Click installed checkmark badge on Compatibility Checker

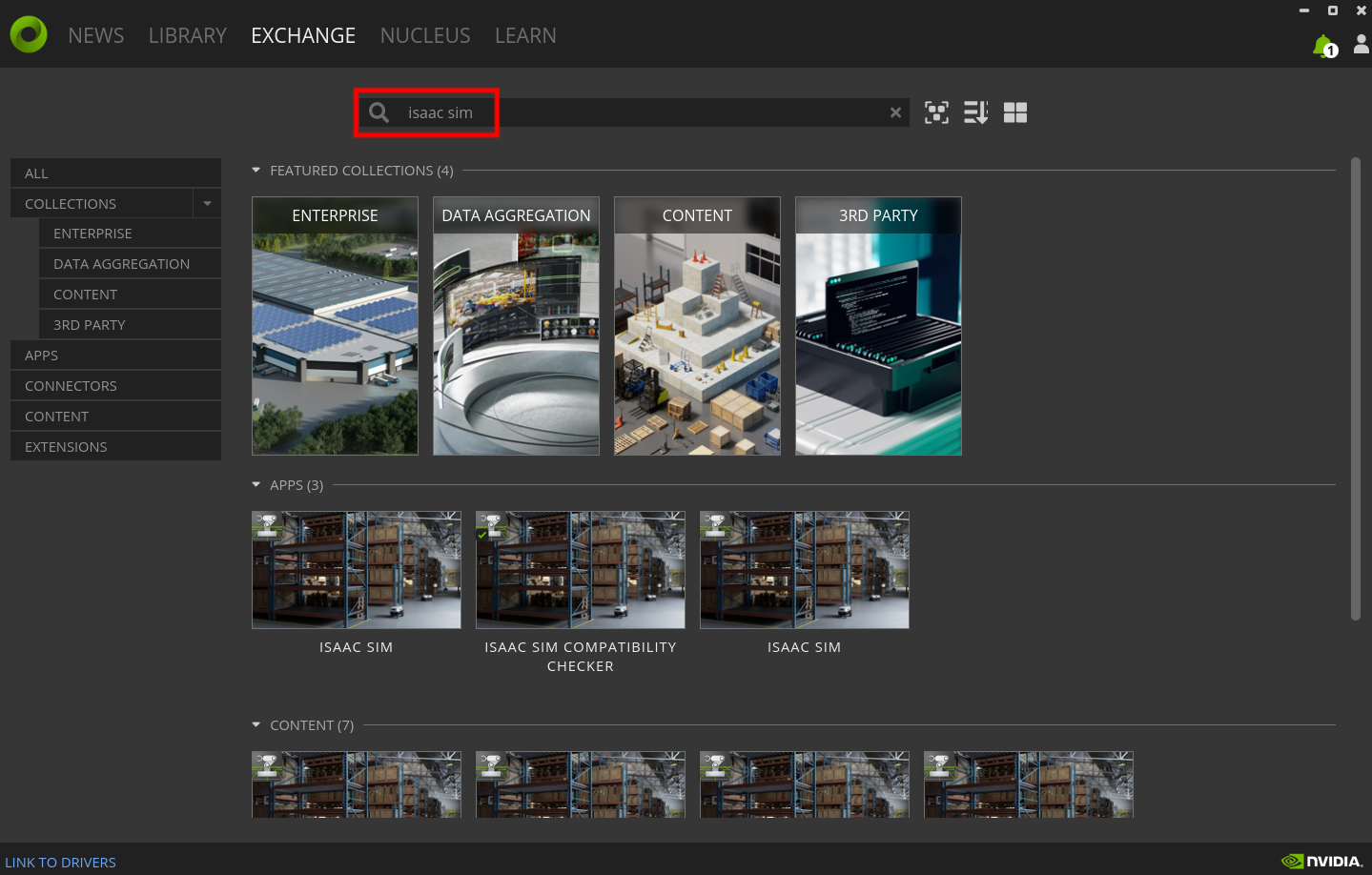point(482,535)
